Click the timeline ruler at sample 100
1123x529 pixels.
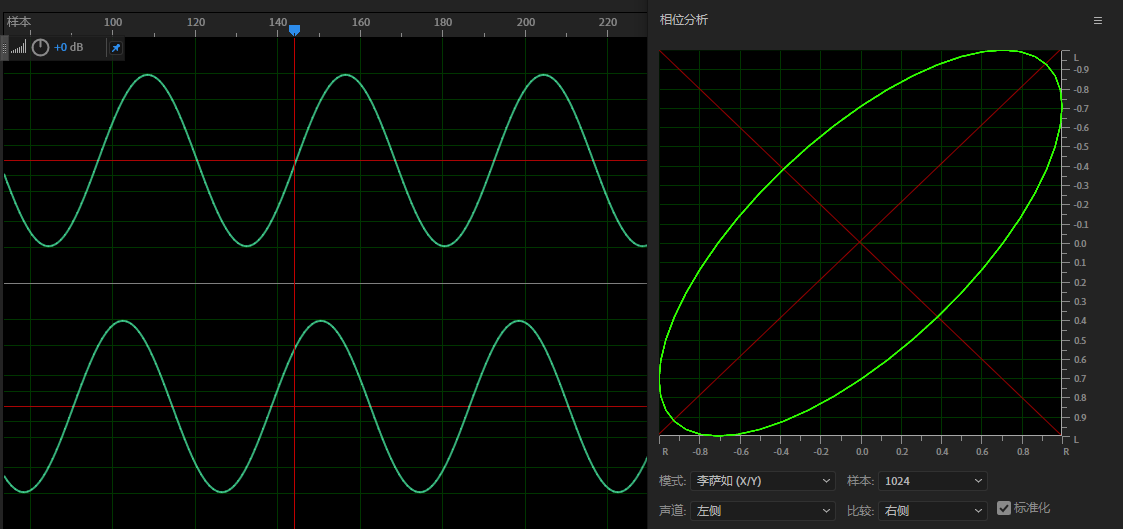click(x=113, y=22)
